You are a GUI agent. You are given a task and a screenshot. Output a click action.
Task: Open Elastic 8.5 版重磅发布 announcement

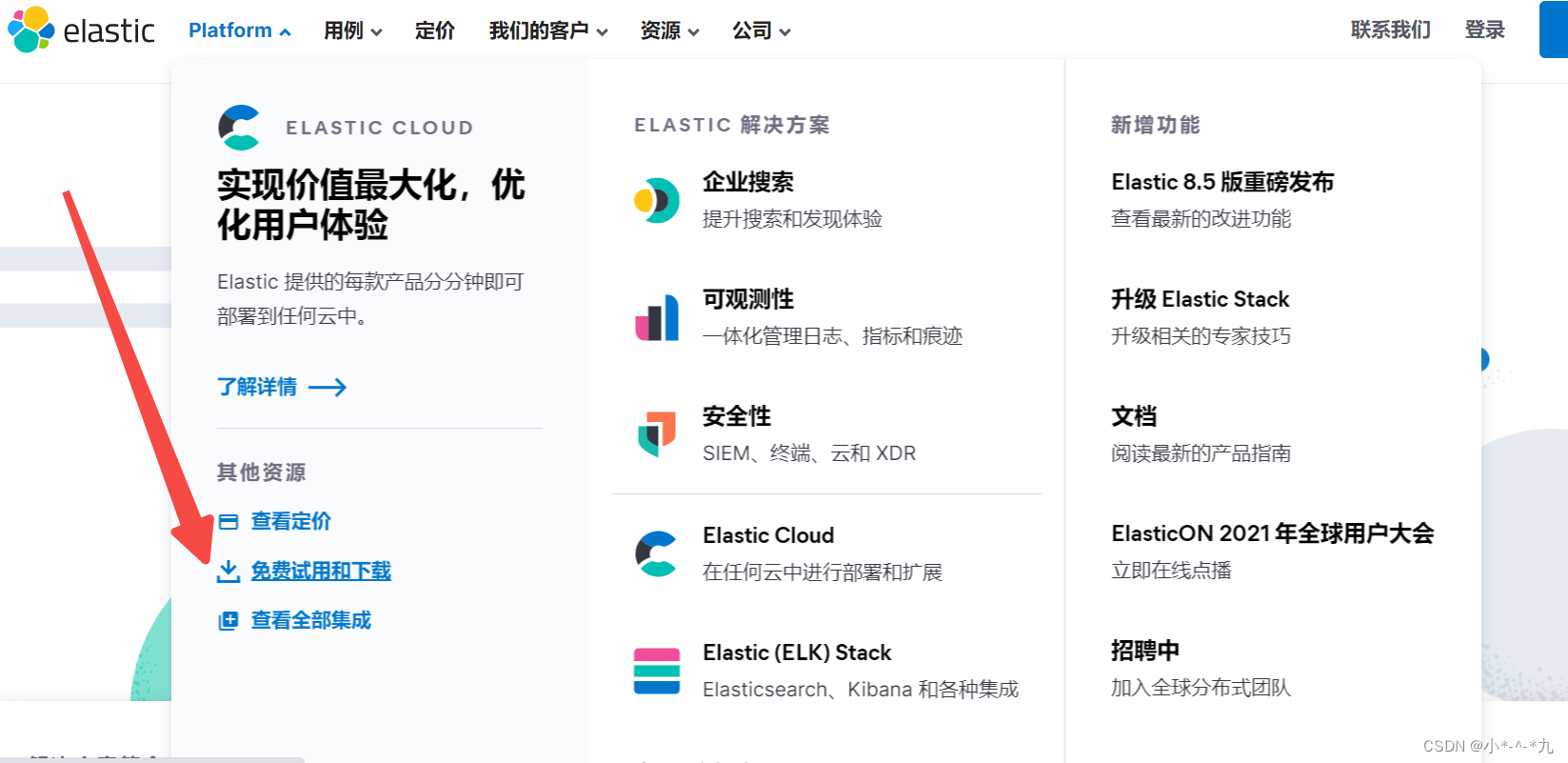point(1222,182)
